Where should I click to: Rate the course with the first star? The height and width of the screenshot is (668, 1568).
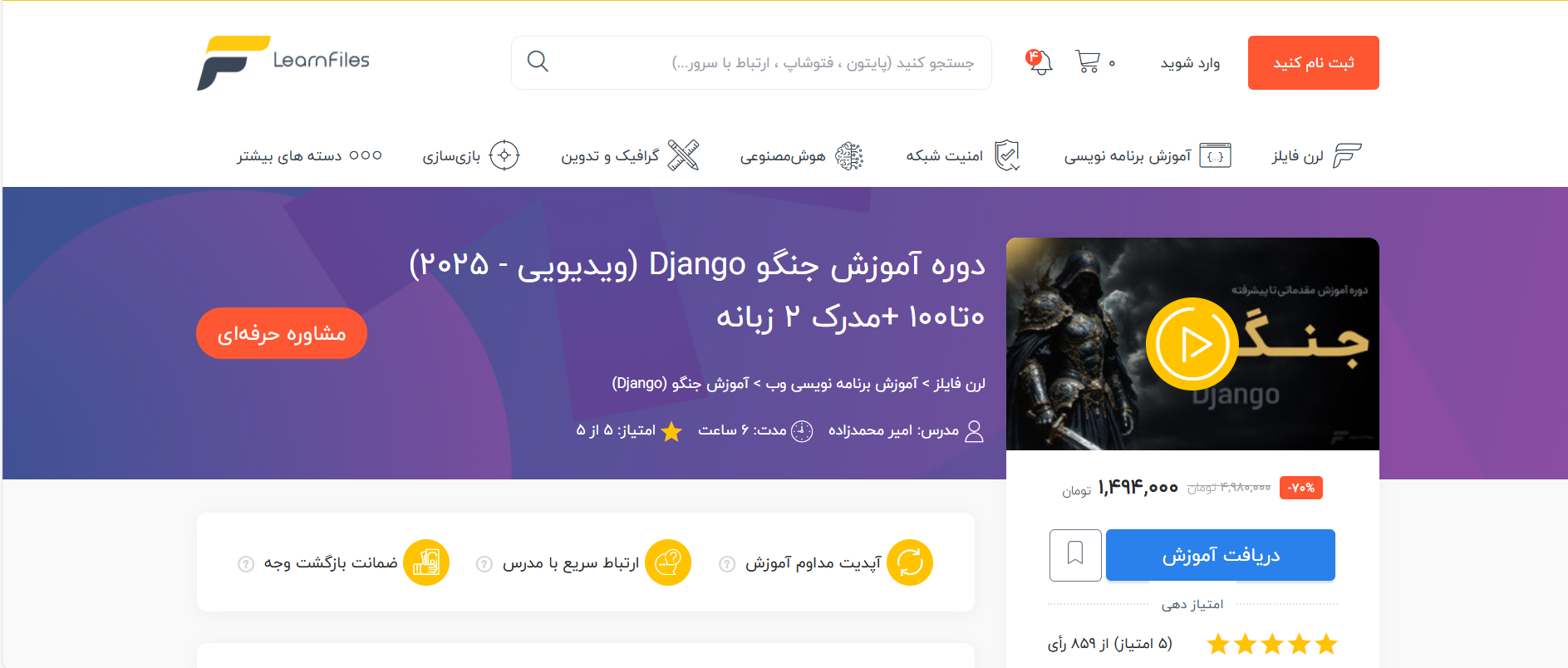1326,644
